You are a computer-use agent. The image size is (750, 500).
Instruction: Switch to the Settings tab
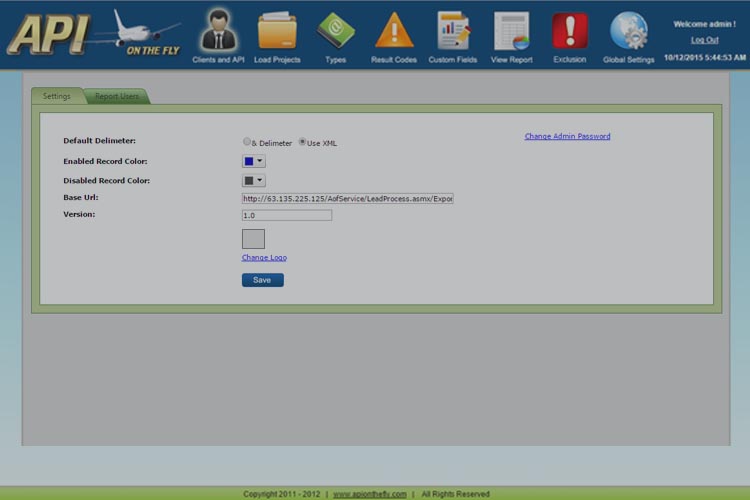56,96
